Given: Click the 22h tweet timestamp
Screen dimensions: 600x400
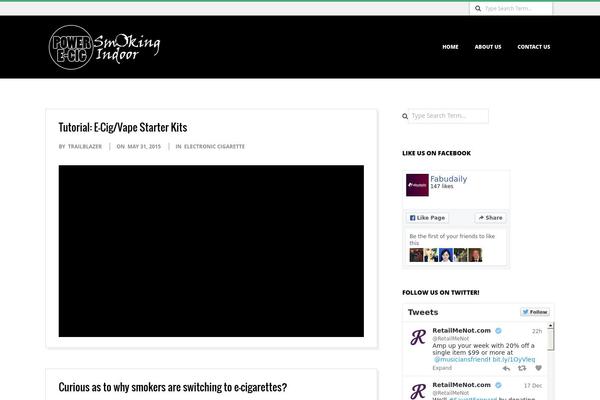Looking at the screenshot, I should click(537, 331).
